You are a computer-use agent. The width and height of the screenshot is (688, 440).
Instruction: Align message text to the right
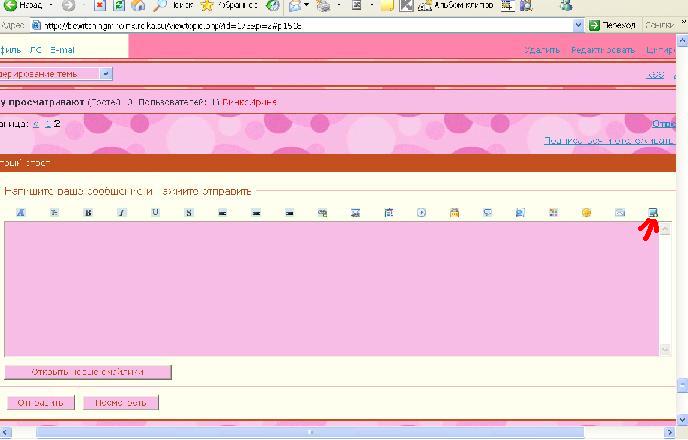[290, 213]
